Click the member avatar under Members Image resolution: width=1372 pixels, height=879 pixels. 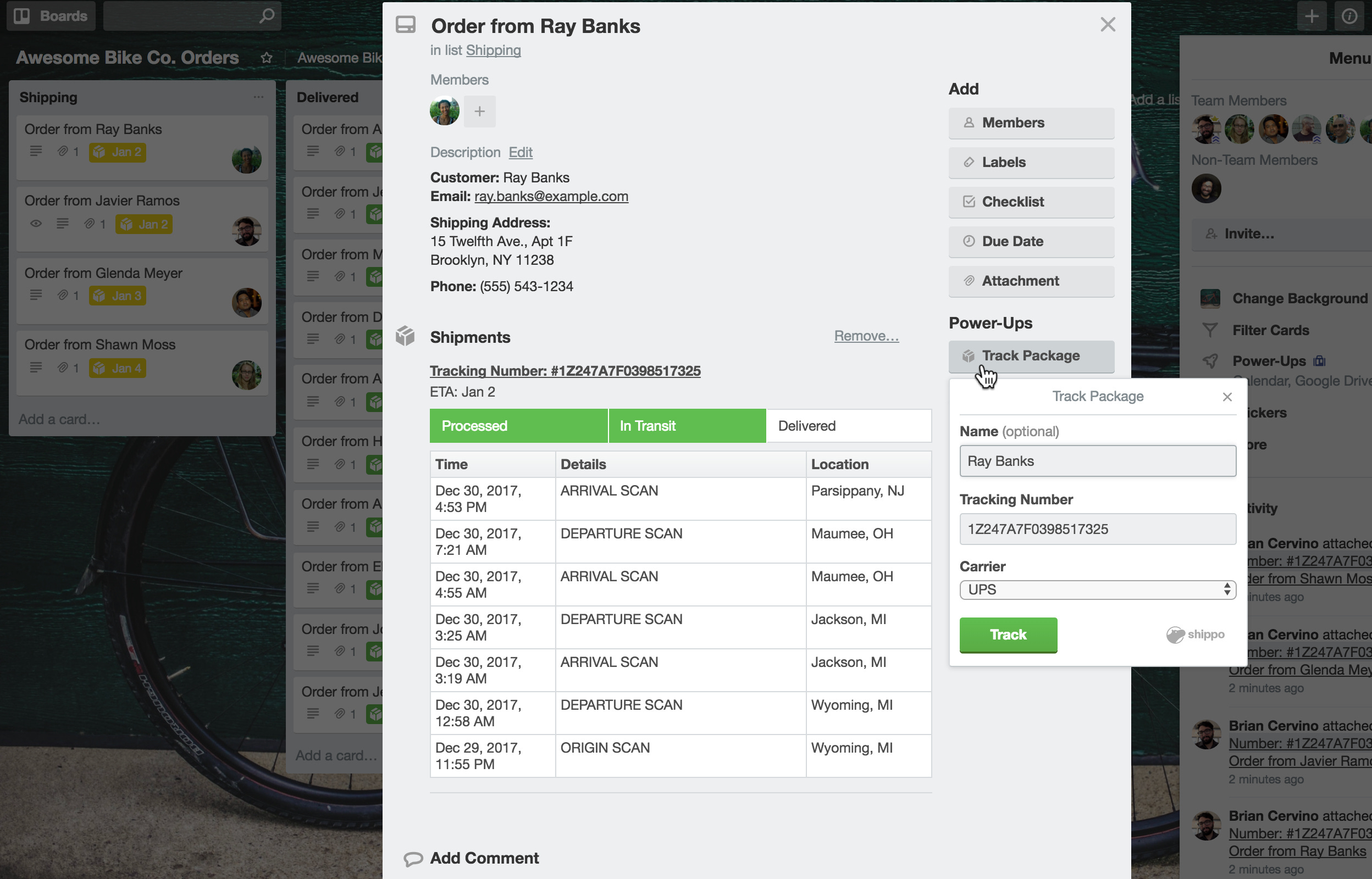coord(444,111)
